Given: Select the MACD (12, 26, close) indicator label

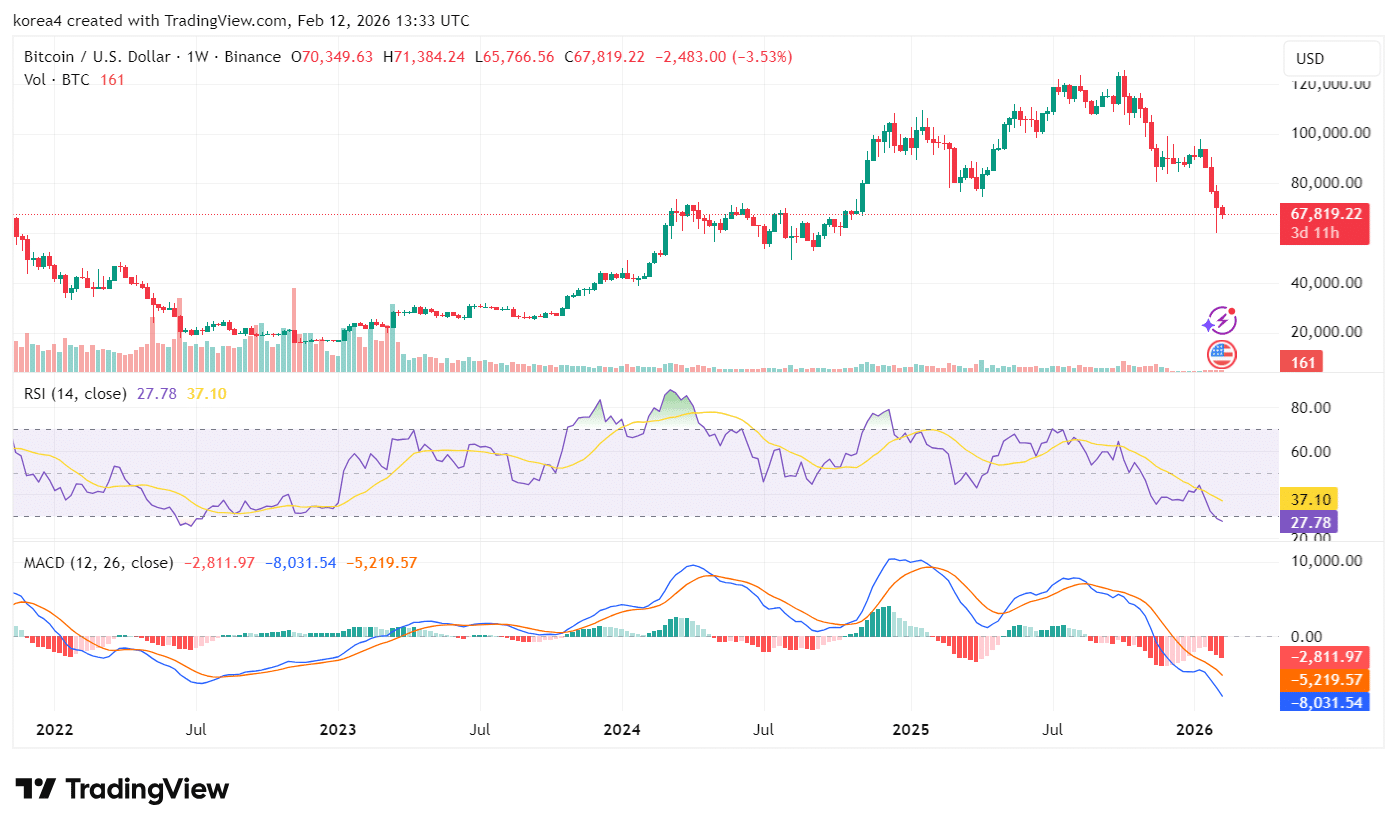Looking at the screenshot, I should pos(98,563).
